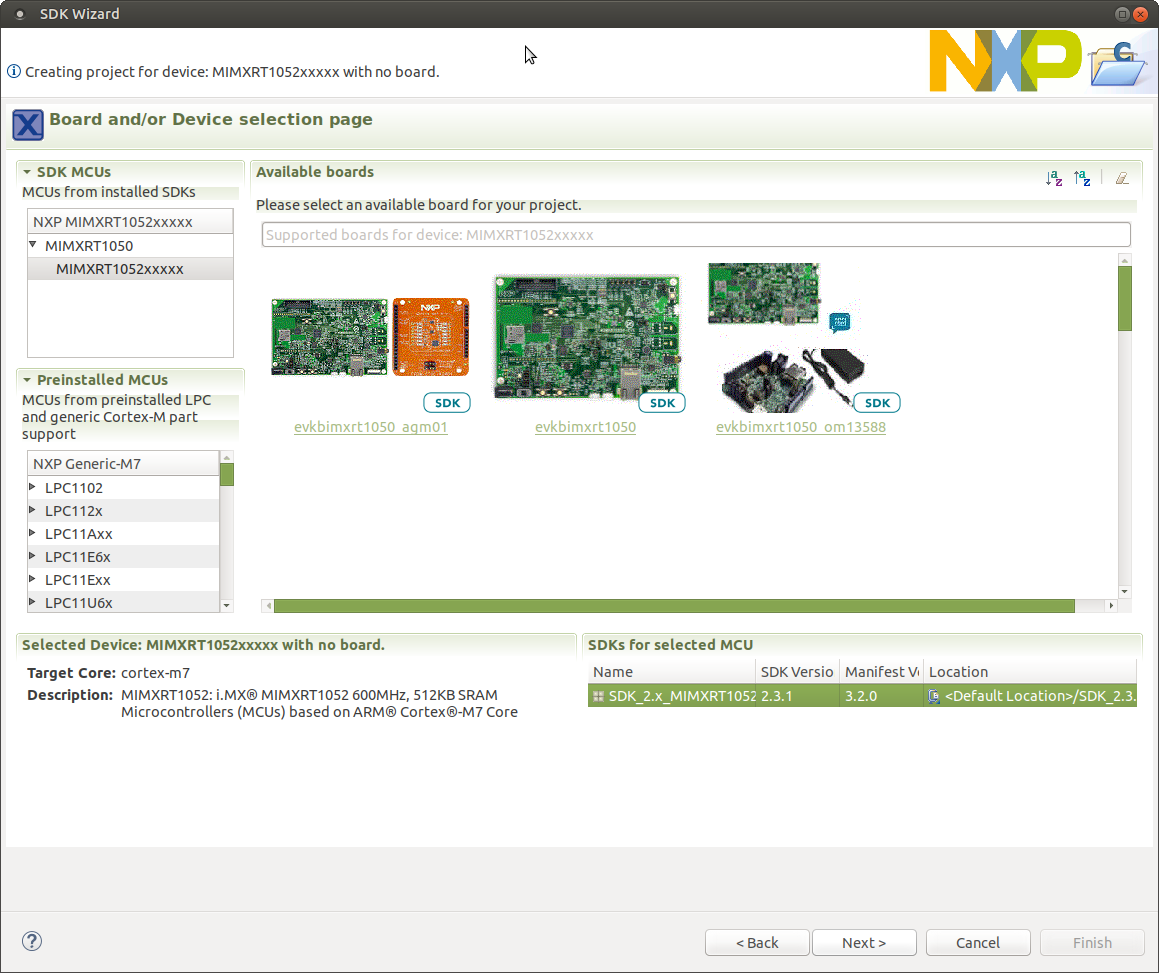The image size is (1159, 973).
Task: Click the NXP Generic-M7 list header
Action: point(123,464)
